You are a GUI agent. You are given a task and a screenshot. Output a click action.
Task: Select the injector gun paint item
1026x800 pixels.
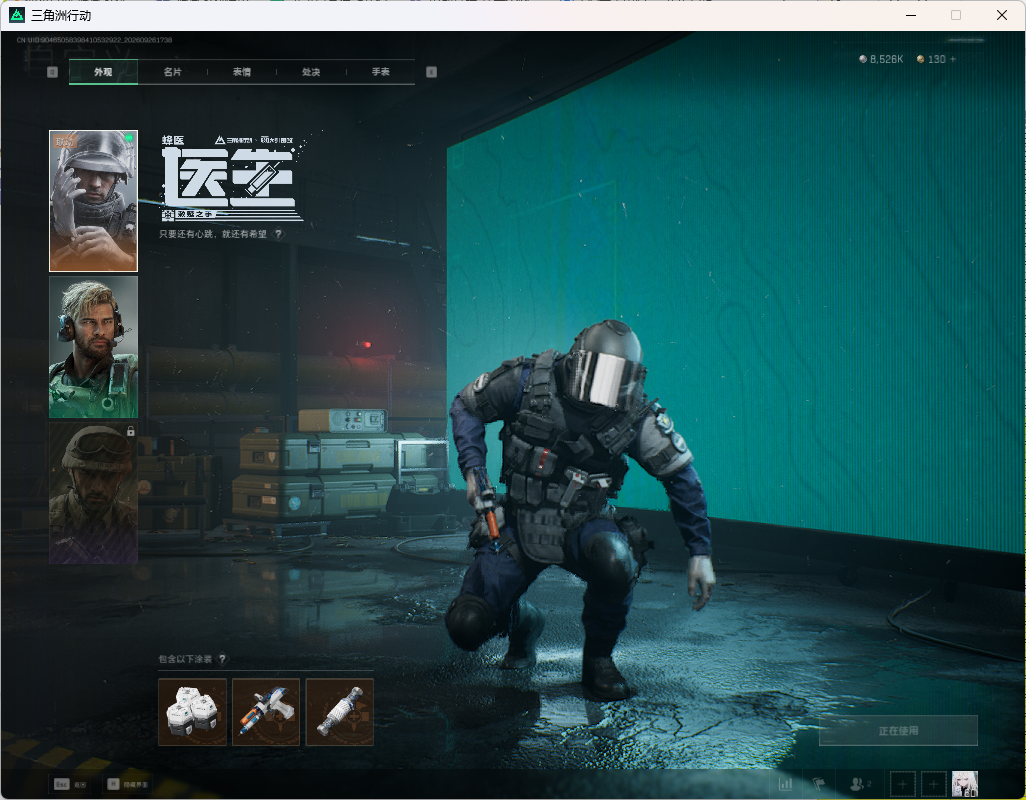tap(266, 712)
